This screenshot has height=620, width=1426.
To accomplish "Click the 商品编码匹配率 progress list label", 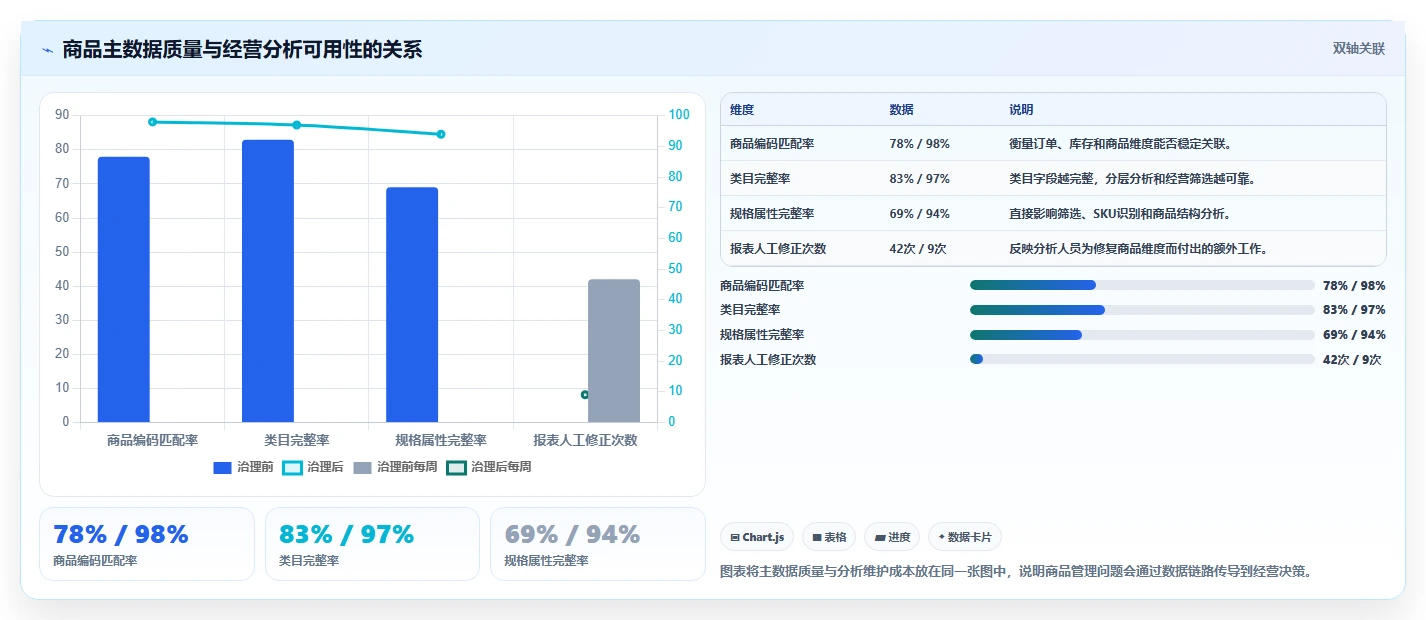I will point(762,286).
